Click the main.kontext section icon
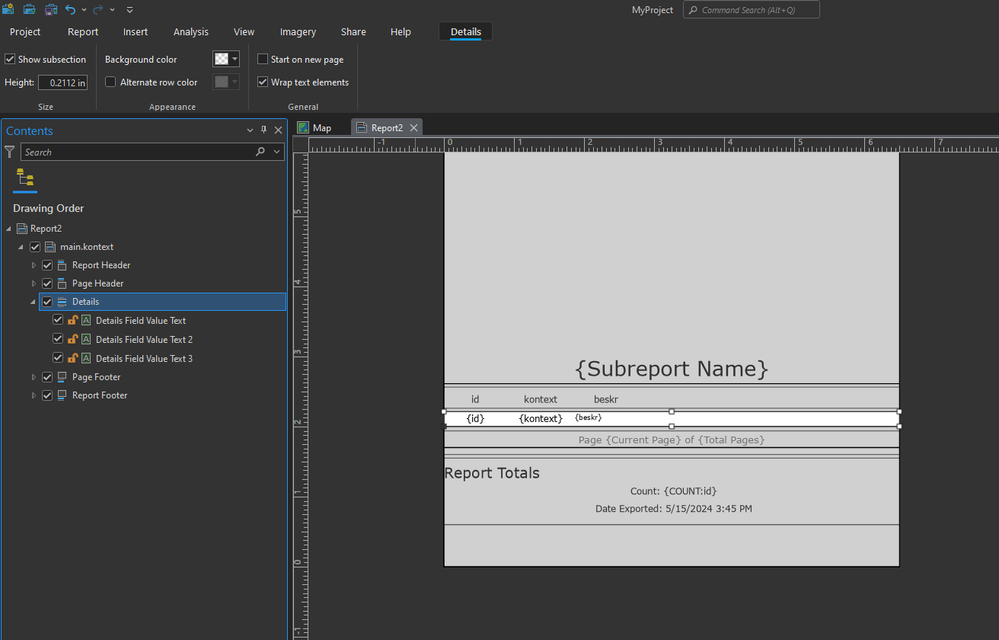 point(50,247)
